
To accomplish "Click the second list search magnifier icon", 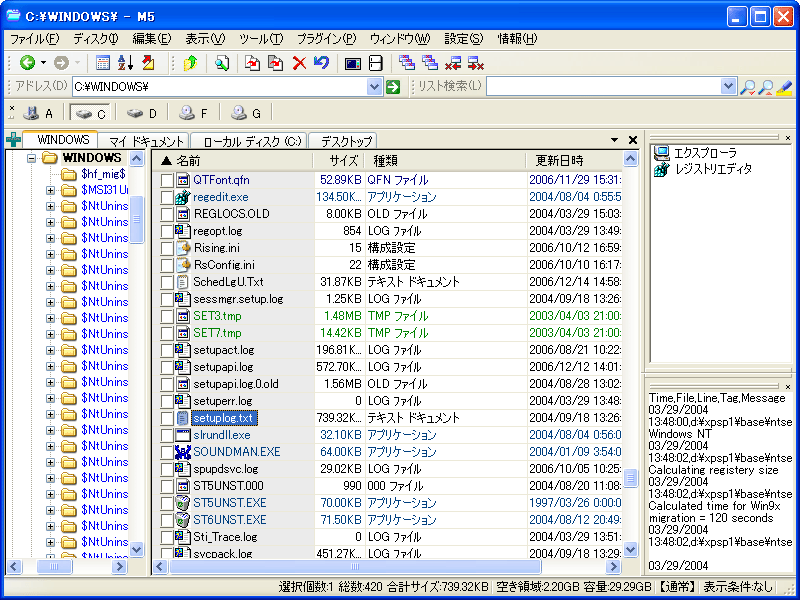I will [x=765, y=87].
